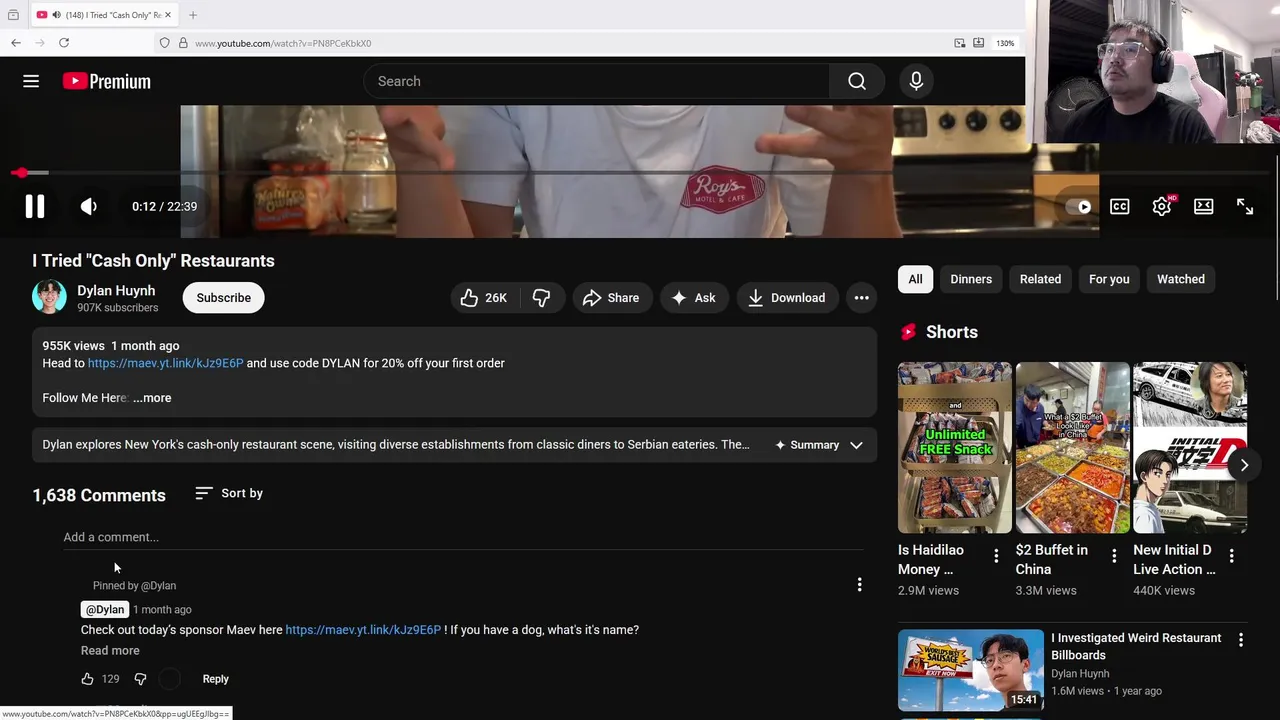Mute the tab via its speaker icon

(x=56, y=15)
